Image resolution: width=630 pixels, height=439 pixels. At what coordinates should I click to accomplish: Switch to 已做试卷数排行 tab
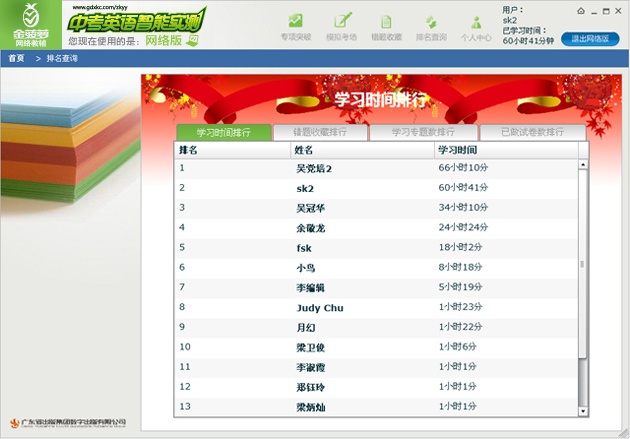click(x=532, y=132)
